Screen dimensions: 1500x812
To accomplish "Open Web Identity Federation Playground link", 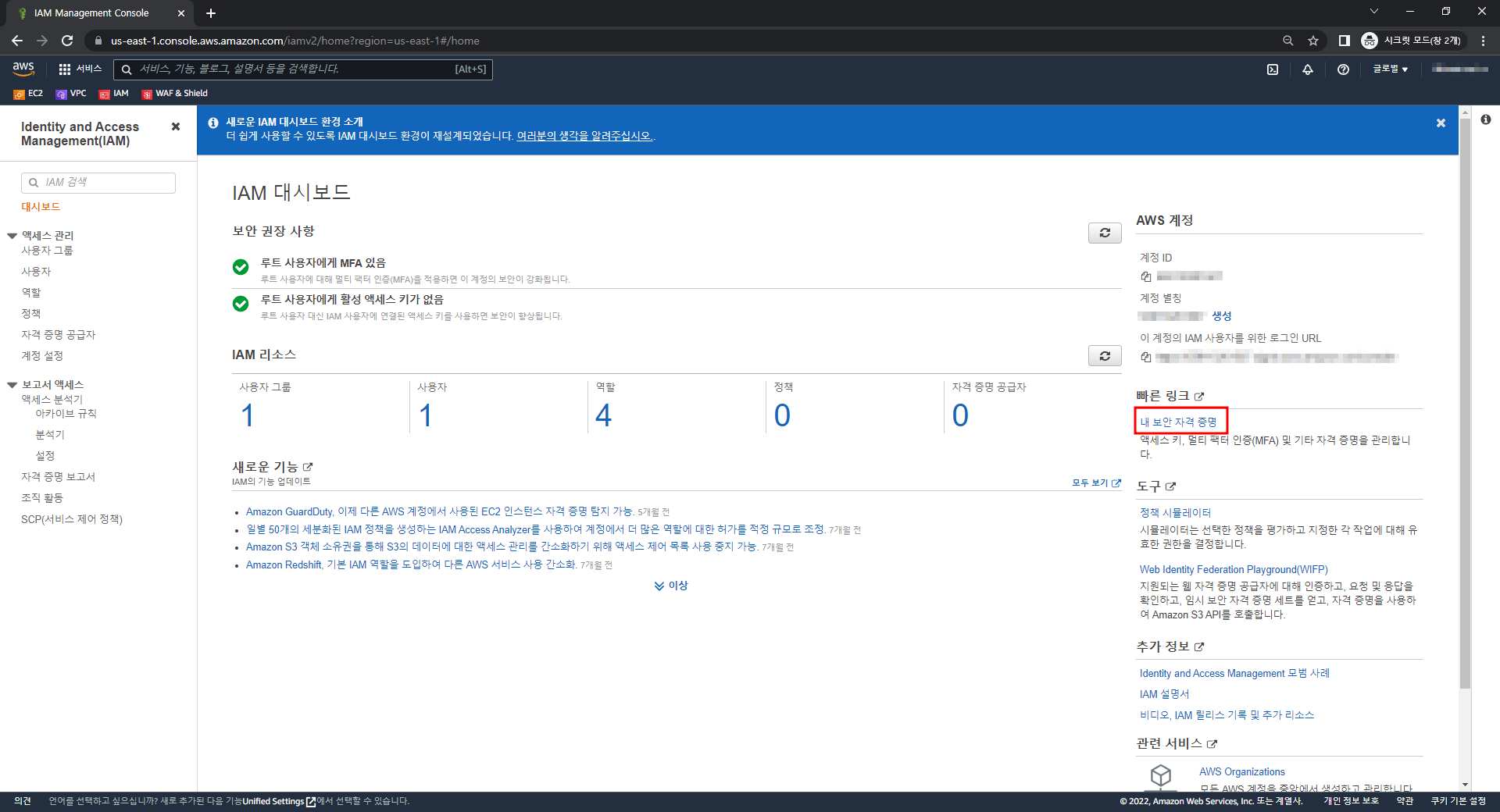I will (1234, 570).
